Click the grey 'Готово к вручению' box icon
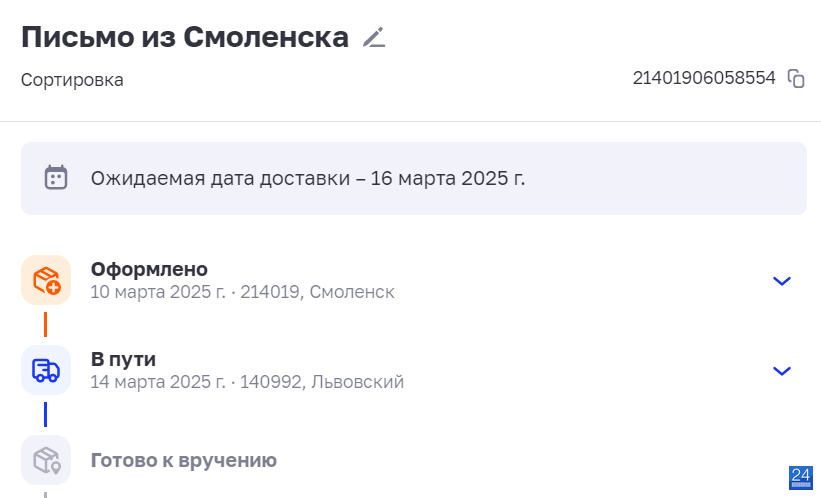Viewport: 821px width, 498px height. [46, 460]
